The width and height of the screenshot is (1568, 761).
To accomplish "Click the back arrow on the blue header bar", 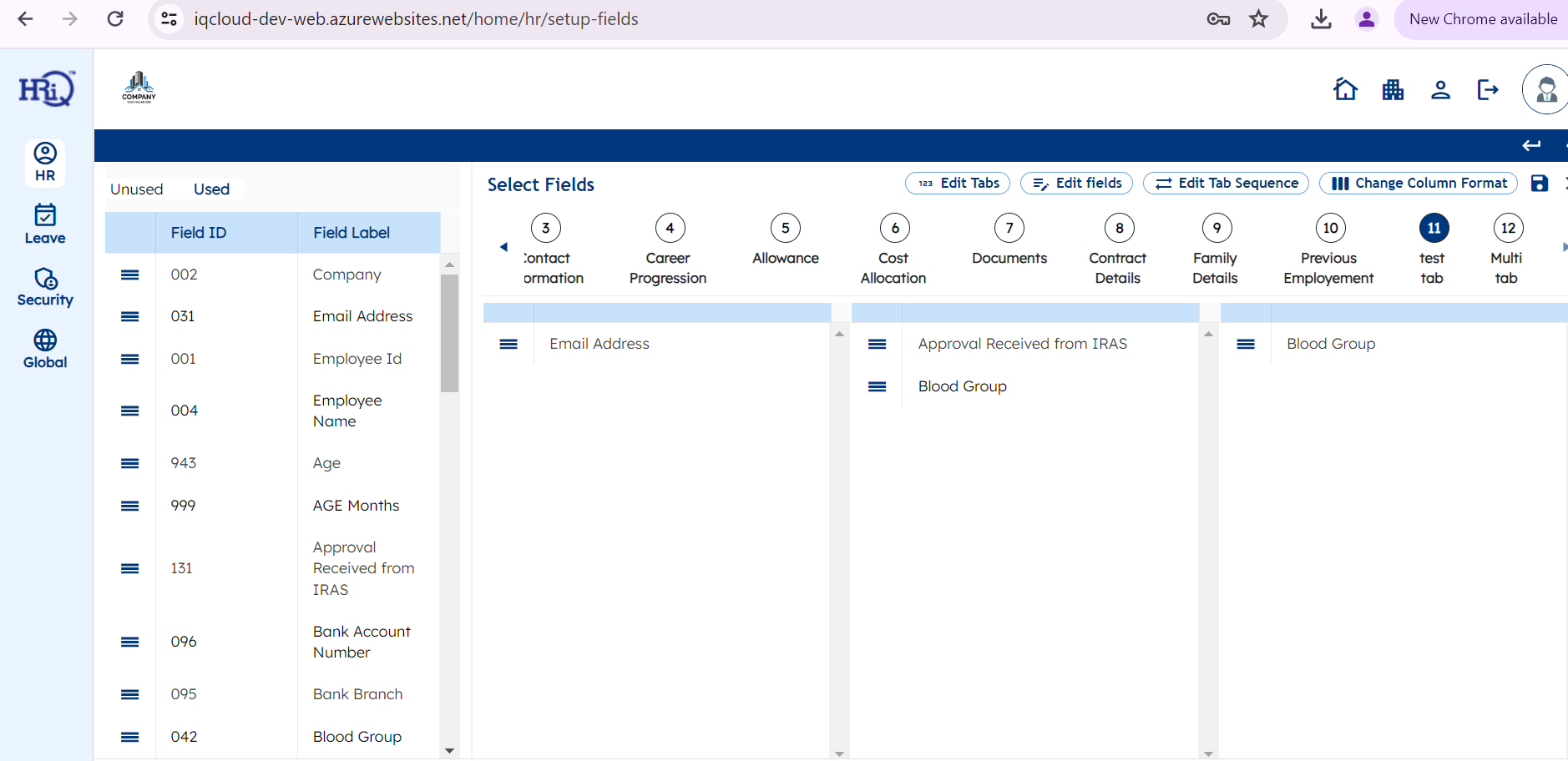I will tap(1532, 145).
